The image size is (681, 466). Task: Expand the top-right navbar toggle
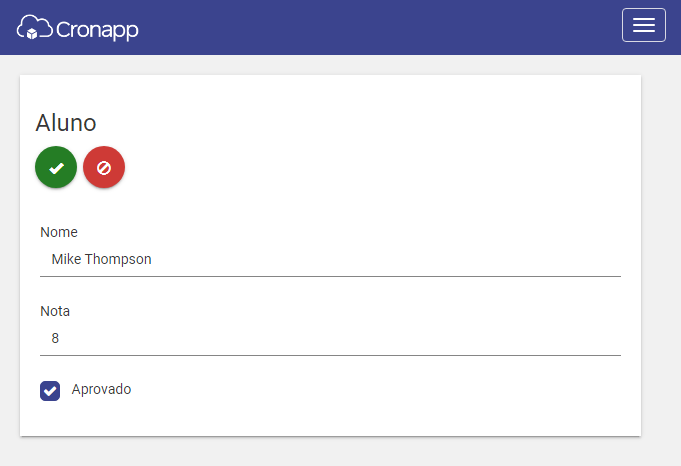click(644, 25)
